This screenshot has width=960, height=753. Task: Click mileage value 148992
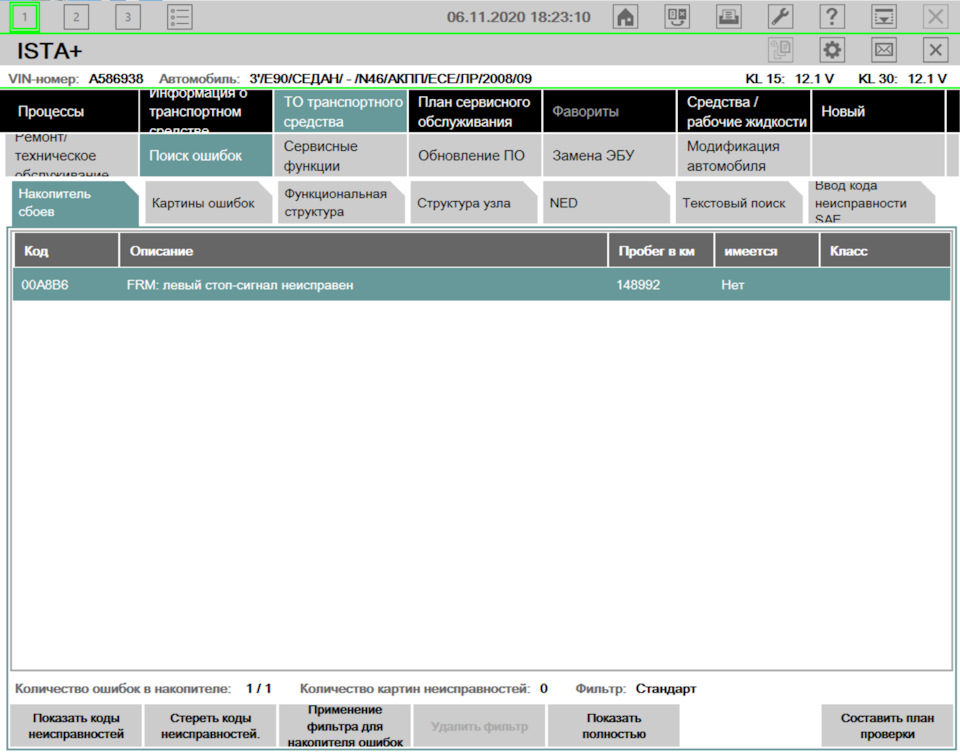pos(638,285)
